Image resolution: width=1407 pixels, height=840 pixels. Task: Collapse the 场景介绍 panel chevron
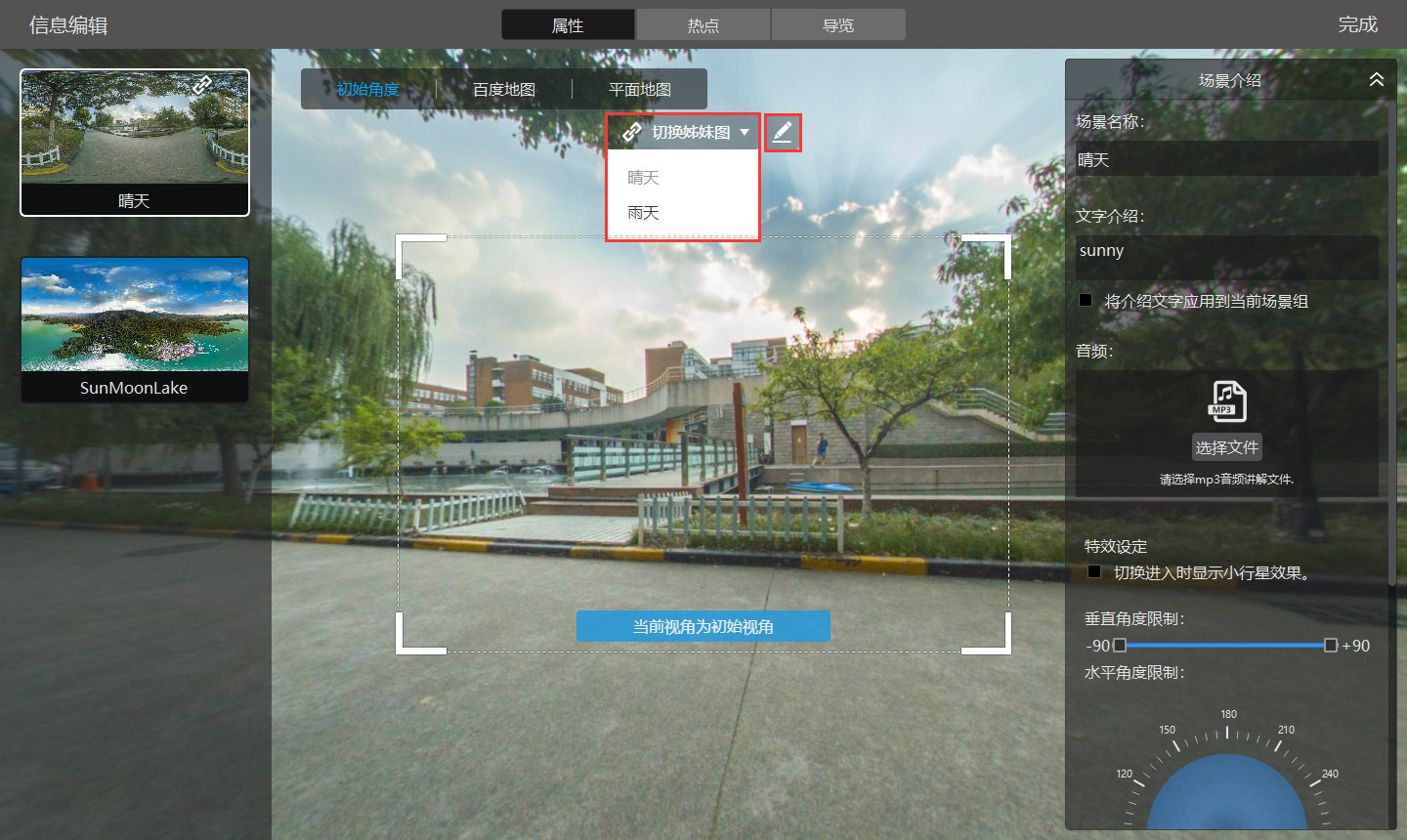[x=1376, y=80]
